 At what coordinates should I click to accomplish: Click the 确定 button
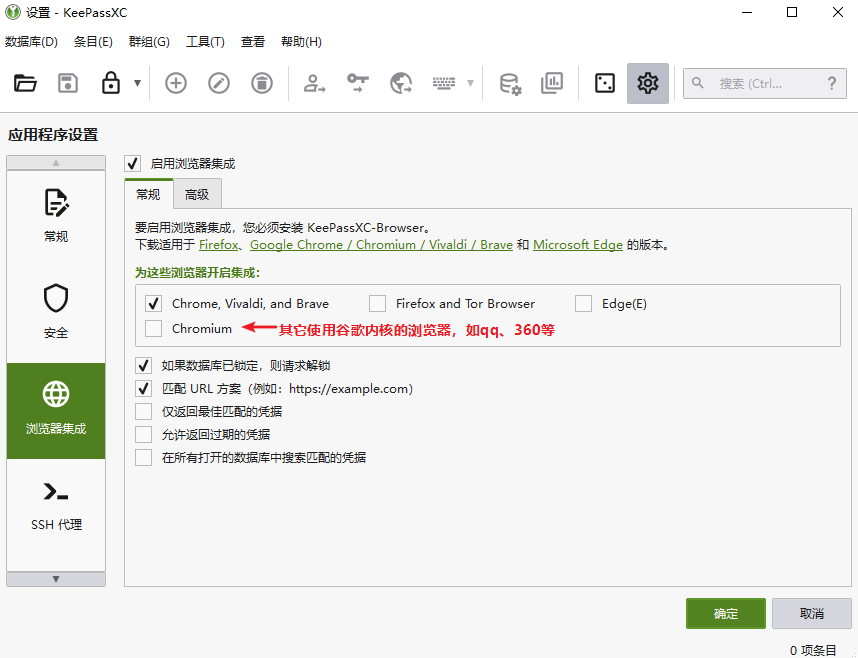(726, 613)
